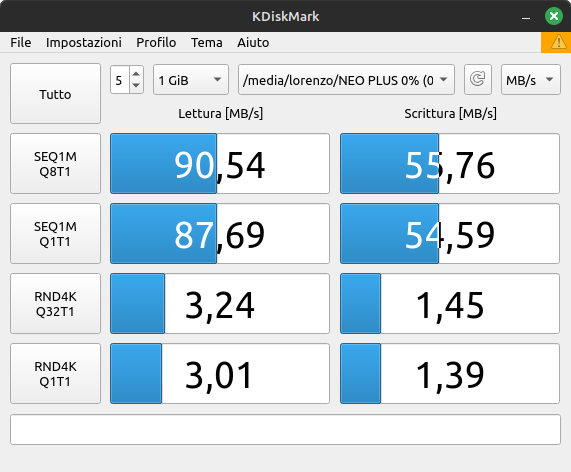Minimize the KDiskMark window
This screenshot has width=571, height=472.
pyautogui.click(x=526, y=17)
